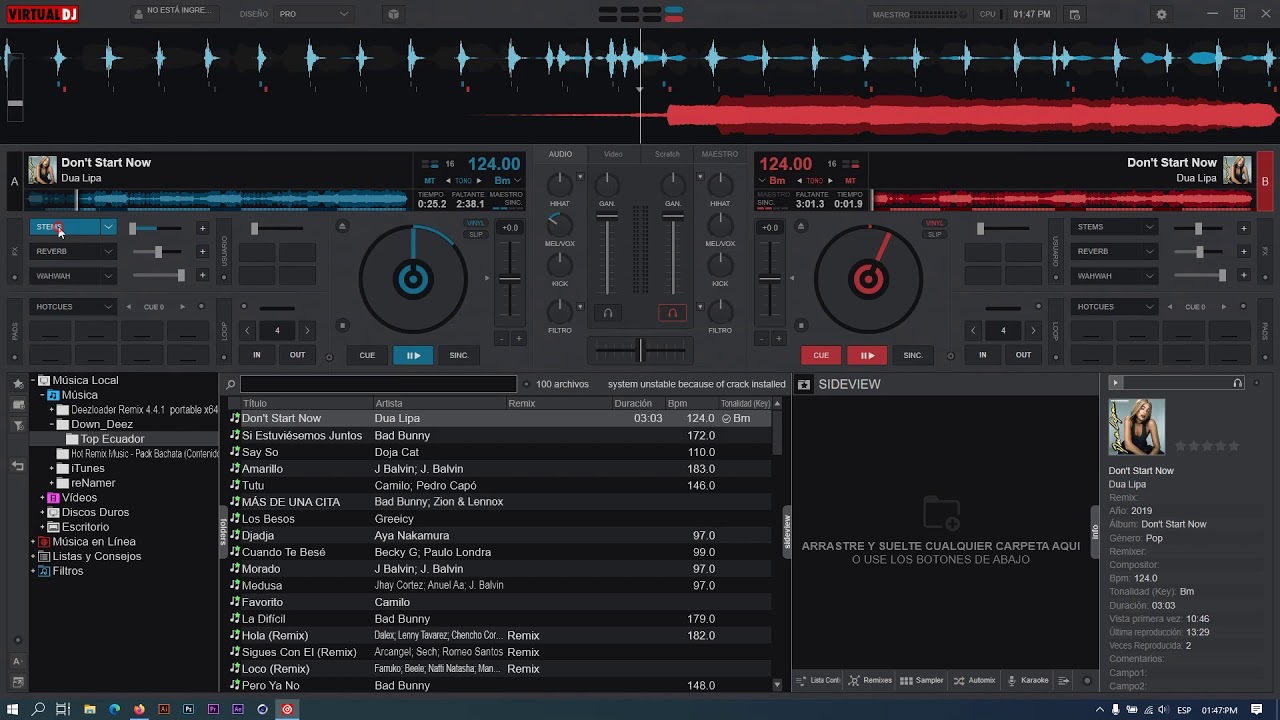
Task: Toggle VINYL mode on deck A
Action: point(476,223)
